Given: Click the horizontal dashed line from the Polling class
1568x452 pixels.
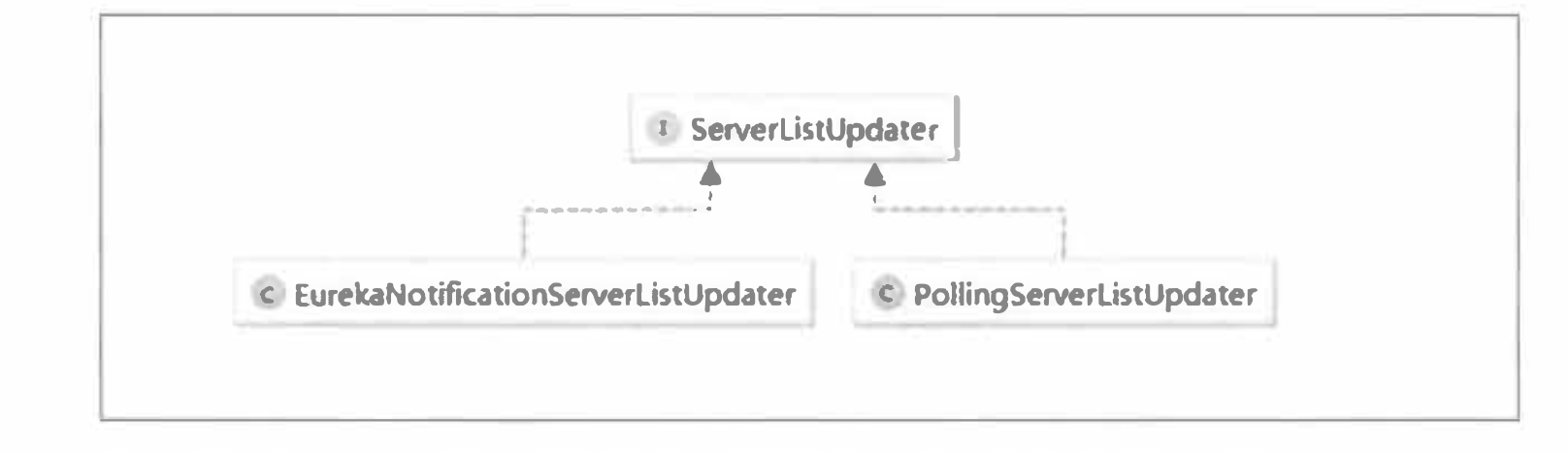Looking at the screenshot, I should (970, 210).
